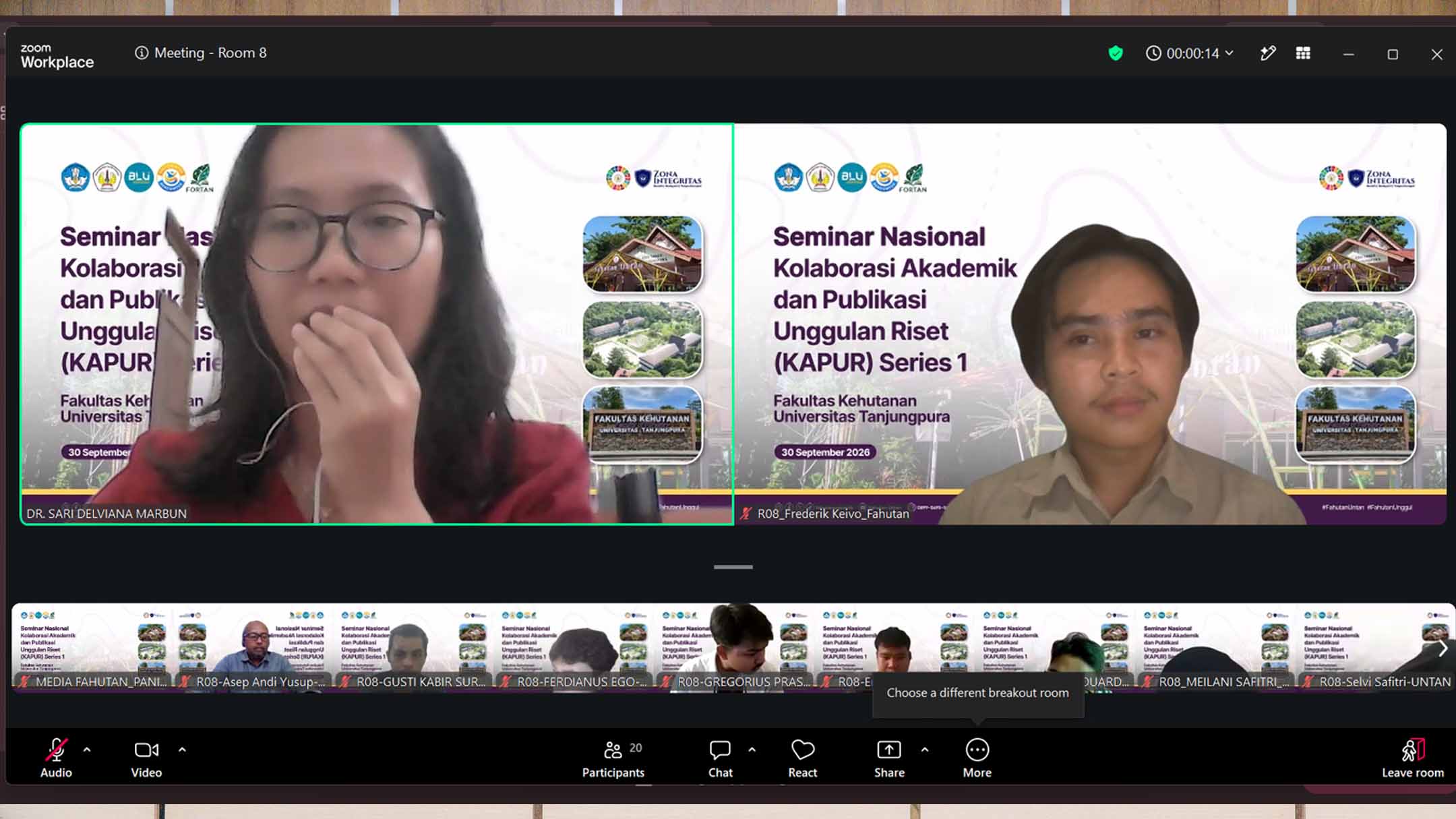Open meeting timer 00:00:14 dropdown
Screen dimensions: 1456x819
point(1190,53)
